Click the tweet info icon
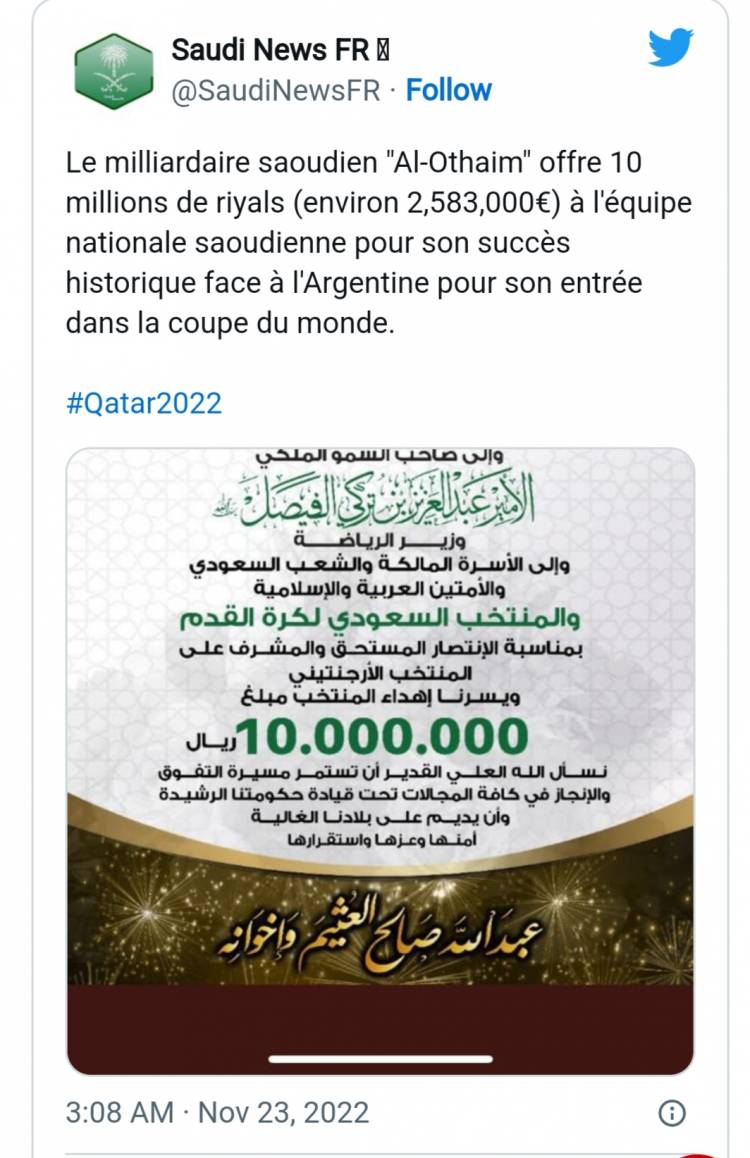The image size is (750, 1158). [674, 1112]
